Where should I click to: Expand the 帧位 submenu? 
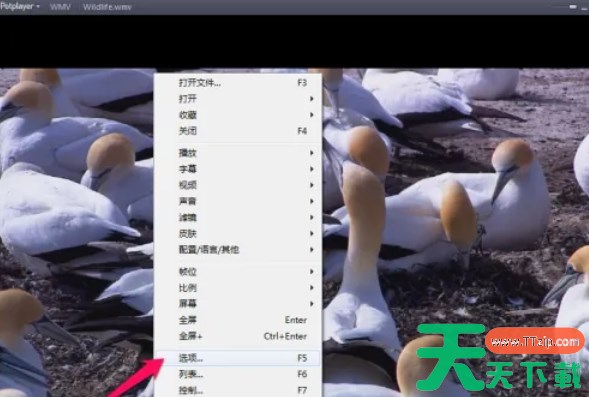point(238,272)
